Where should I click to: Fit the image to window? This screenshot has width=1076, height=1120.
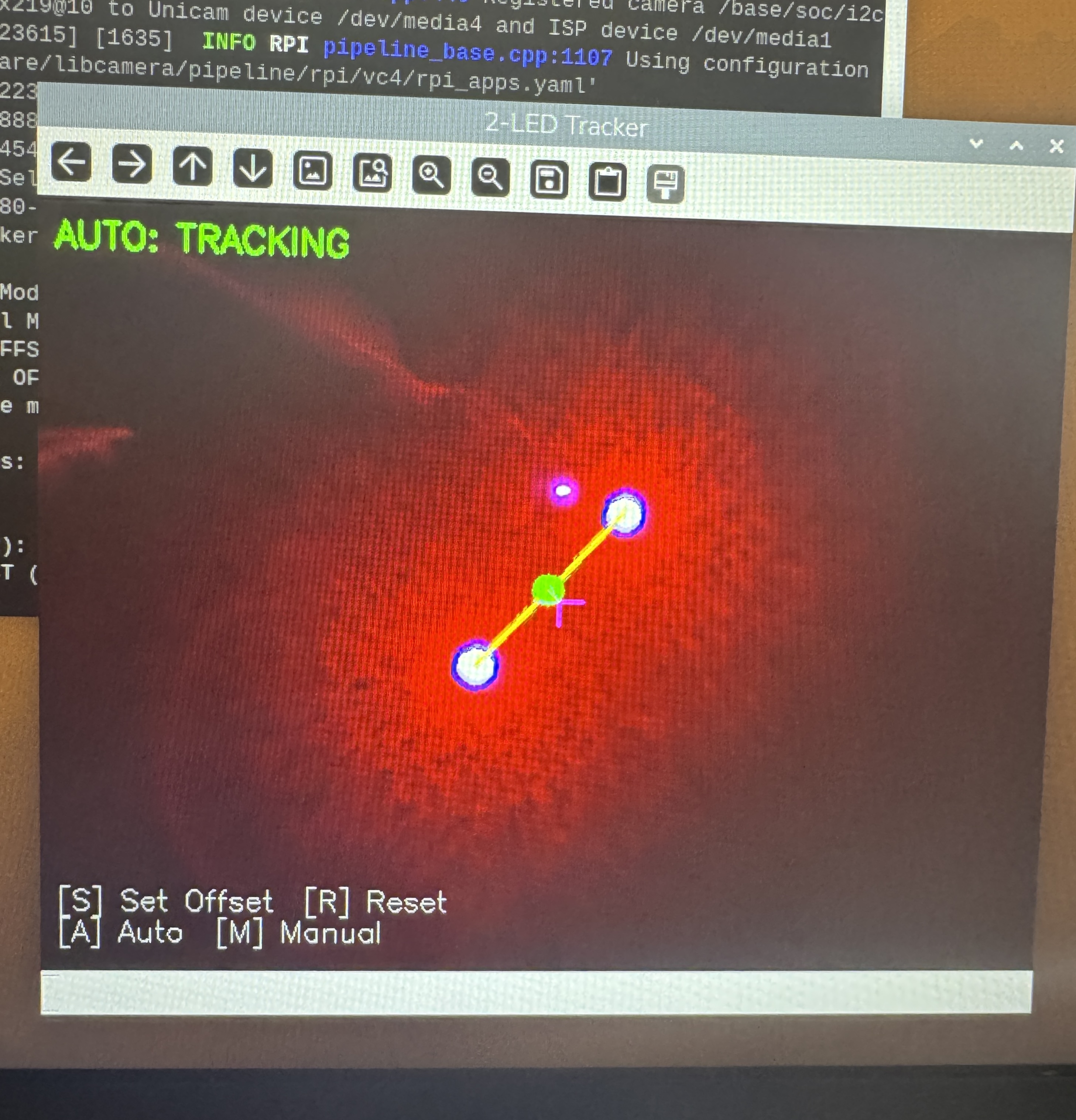click(x=372, y=172)
